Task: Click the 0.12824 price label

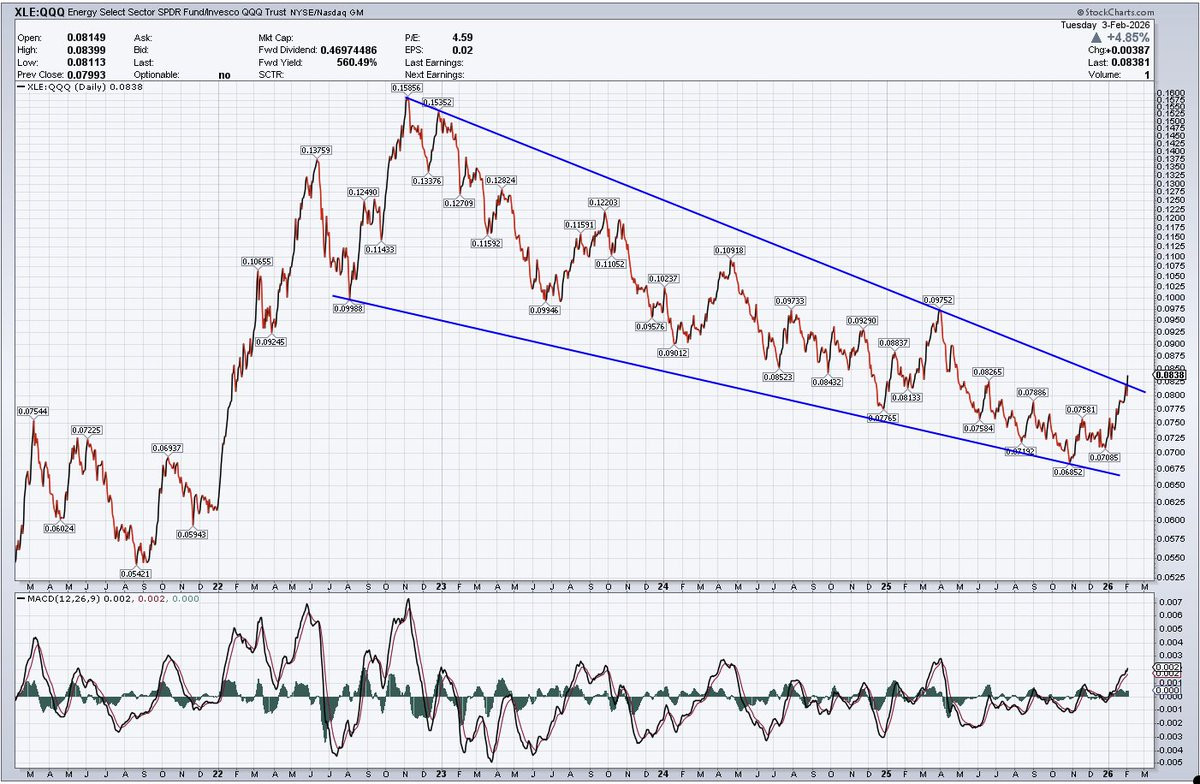Action: [502, 180]
